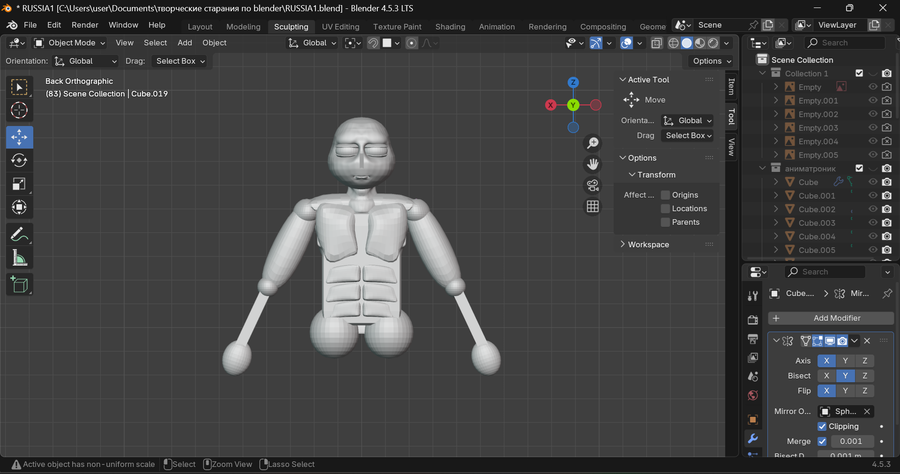Open the Drag Select Box dropdown in tool settings bar
900x474 pixels.
pos(180,61)
